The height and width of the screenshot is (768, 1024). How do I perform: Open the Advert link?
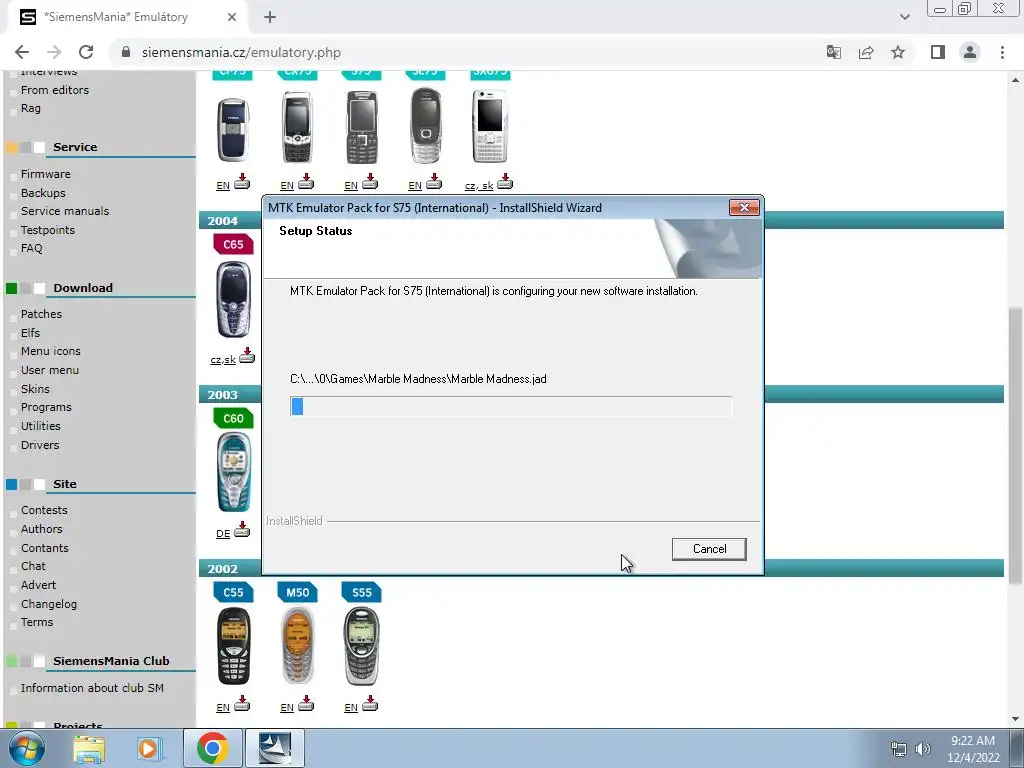[39, 585]
